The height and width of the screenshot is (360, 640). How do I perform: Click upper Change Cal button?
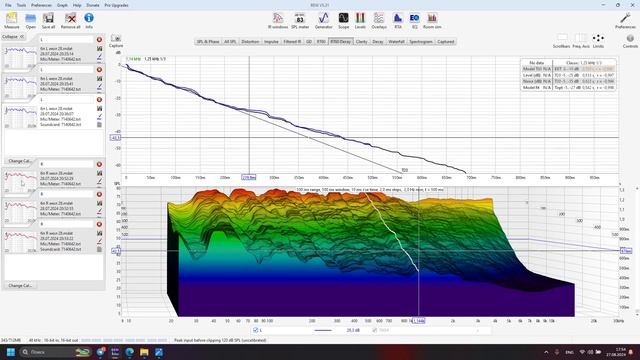point(20,161)
